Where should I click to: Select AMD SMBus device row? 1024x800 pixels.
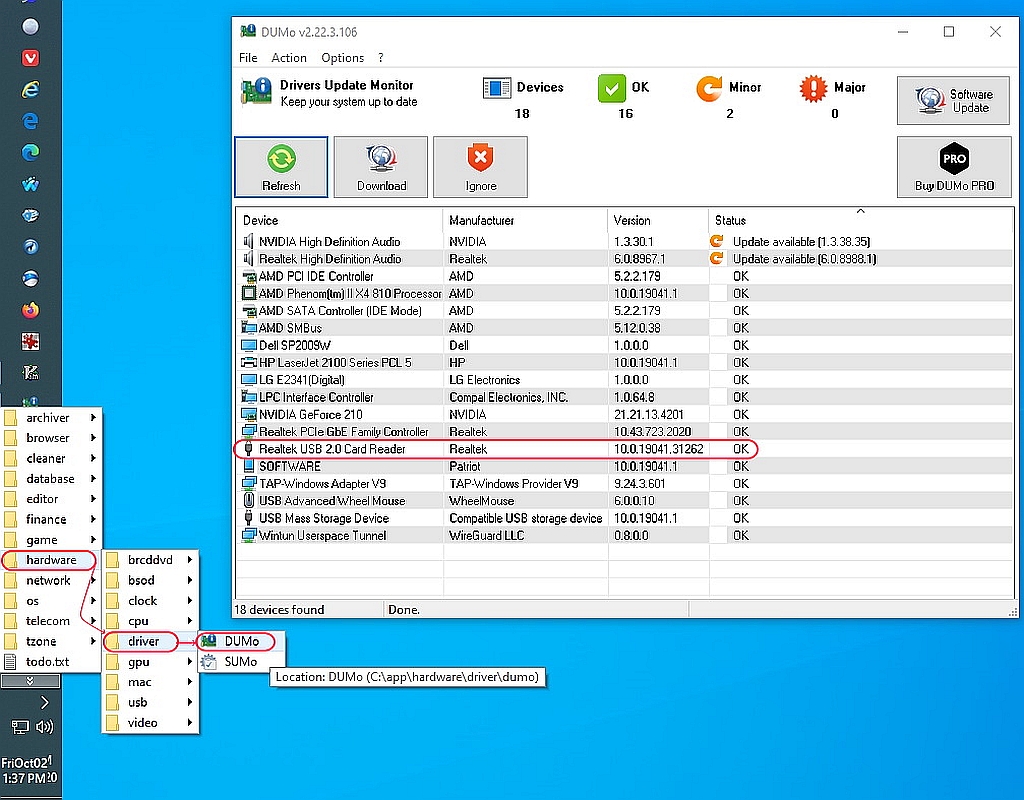(x=624, y=328)
